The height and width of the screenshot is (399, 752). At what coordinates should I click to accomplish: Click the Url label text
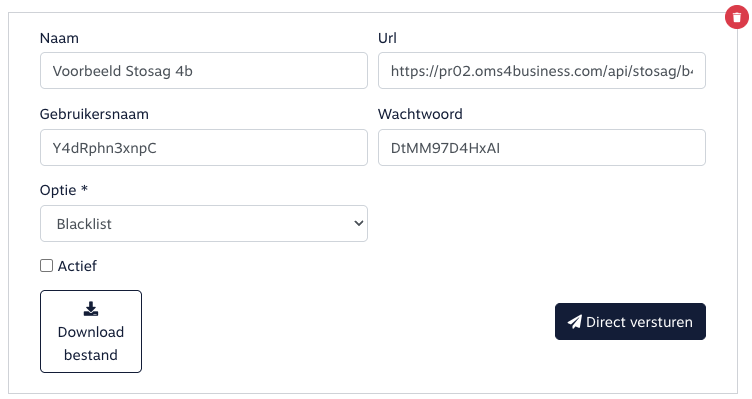click(x=387, y=38)
